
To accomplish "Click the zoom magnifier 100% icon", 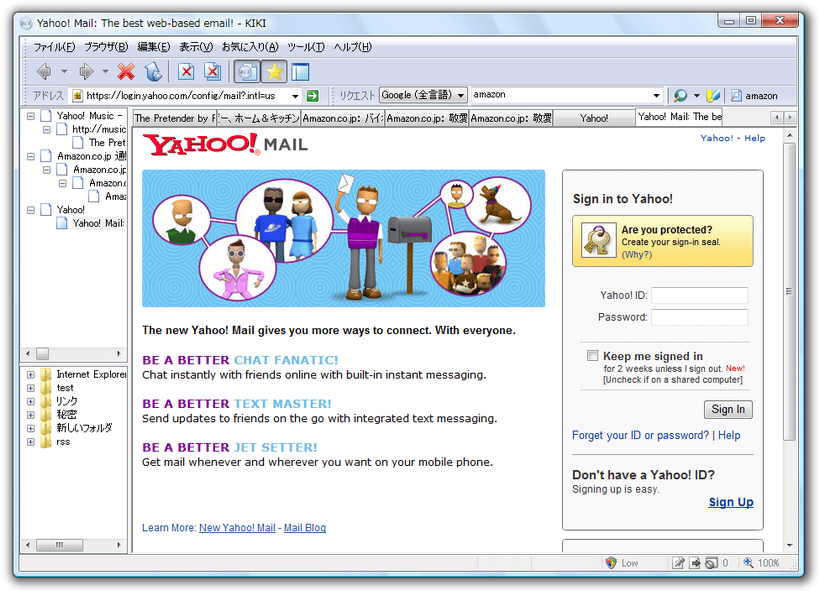I will [748, 562].
